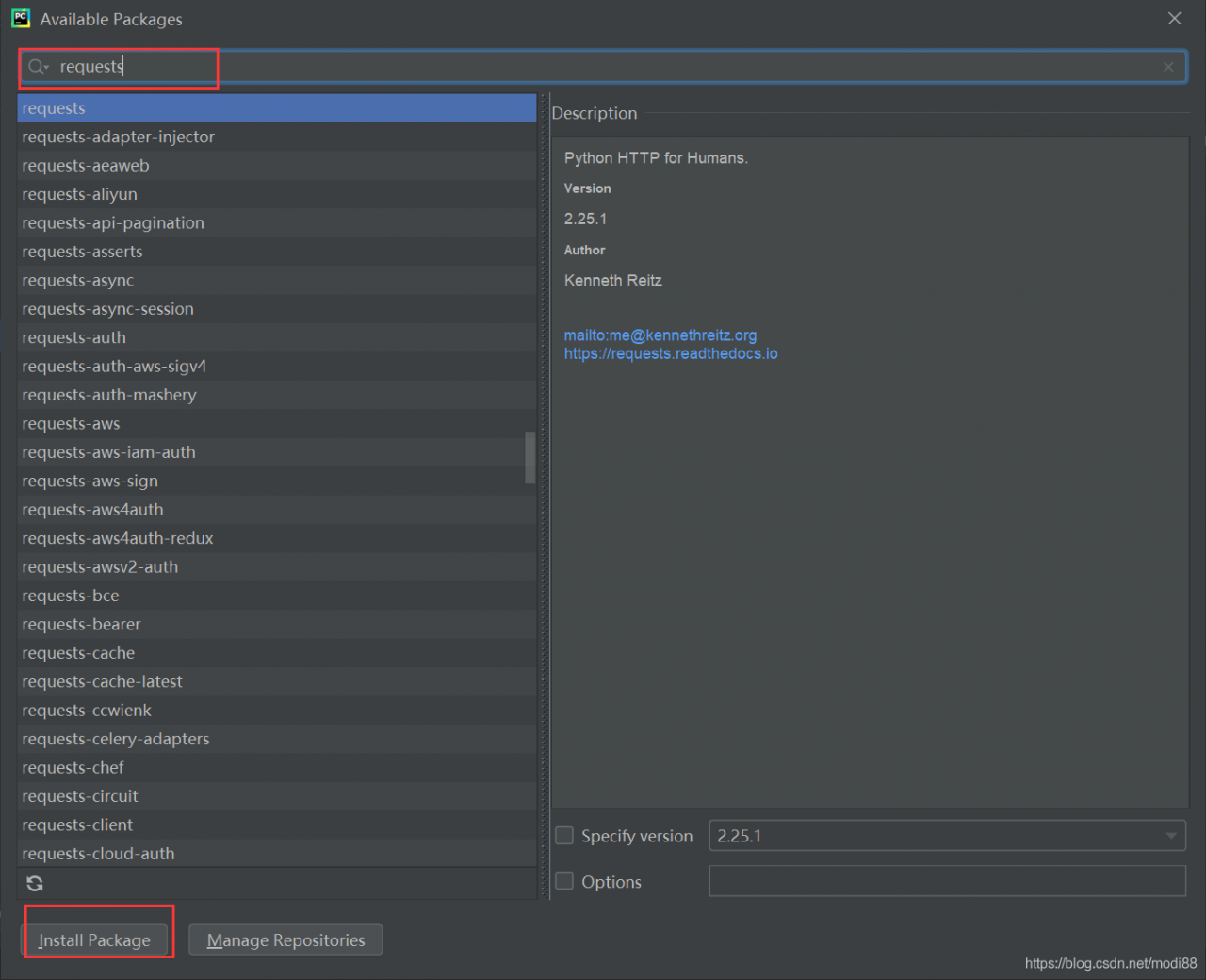The image size is (1206, 980).
Task: Enable the Options checkbox
Action: [x=564, y=881]
